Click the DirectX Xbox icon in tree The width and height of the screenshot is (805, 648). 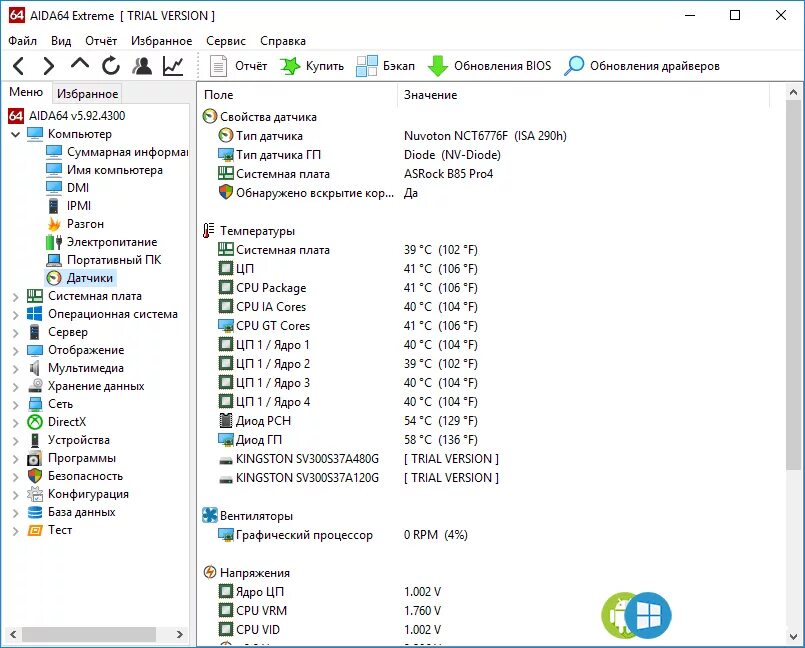pyautogui.click(x=35, y=422)
